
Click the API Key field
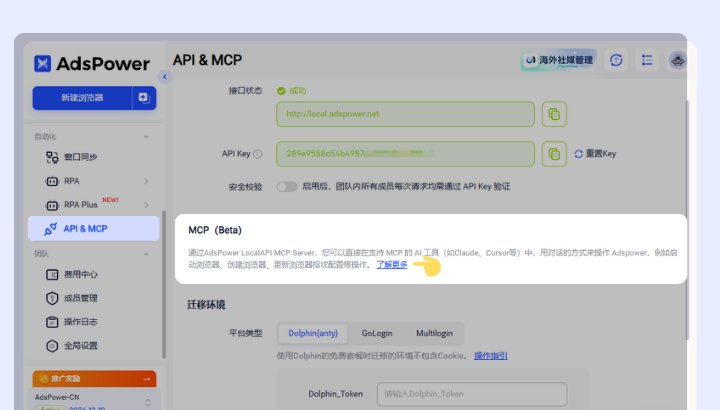[405, 154]
